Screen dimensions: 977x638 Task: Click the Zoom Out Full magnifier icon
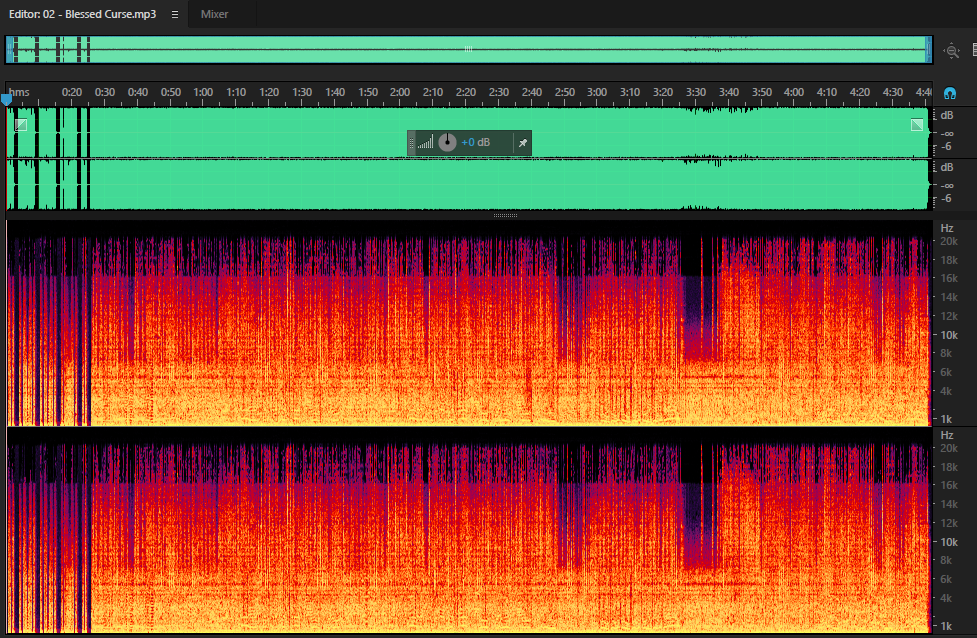[x=951, y=51]
